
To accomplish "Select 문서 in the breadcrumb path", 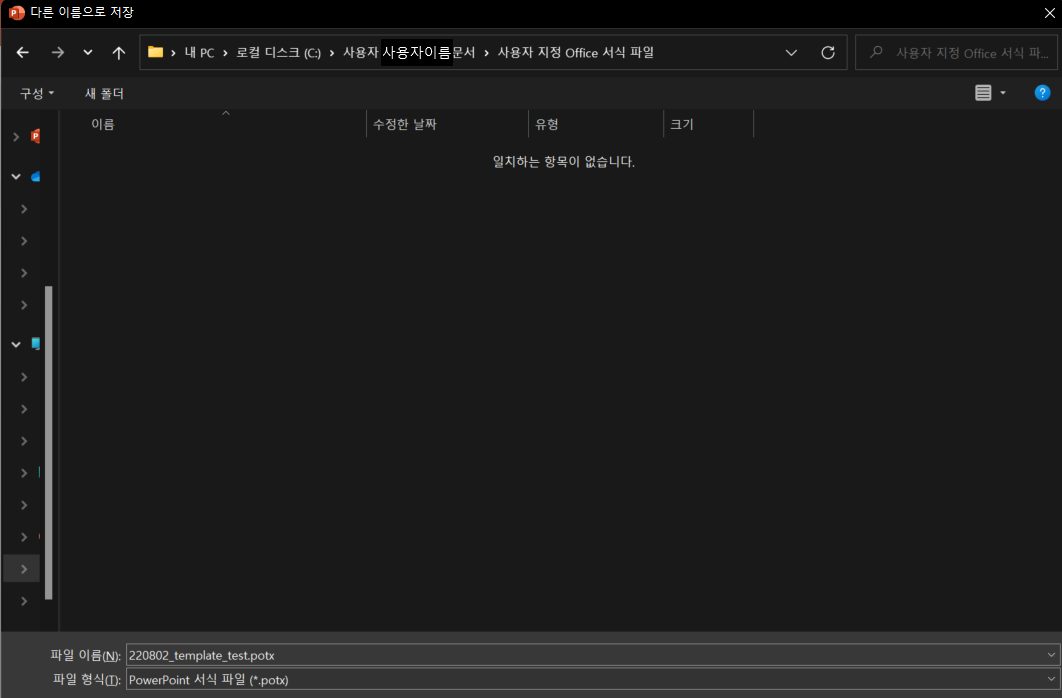I will coord(464,53).
